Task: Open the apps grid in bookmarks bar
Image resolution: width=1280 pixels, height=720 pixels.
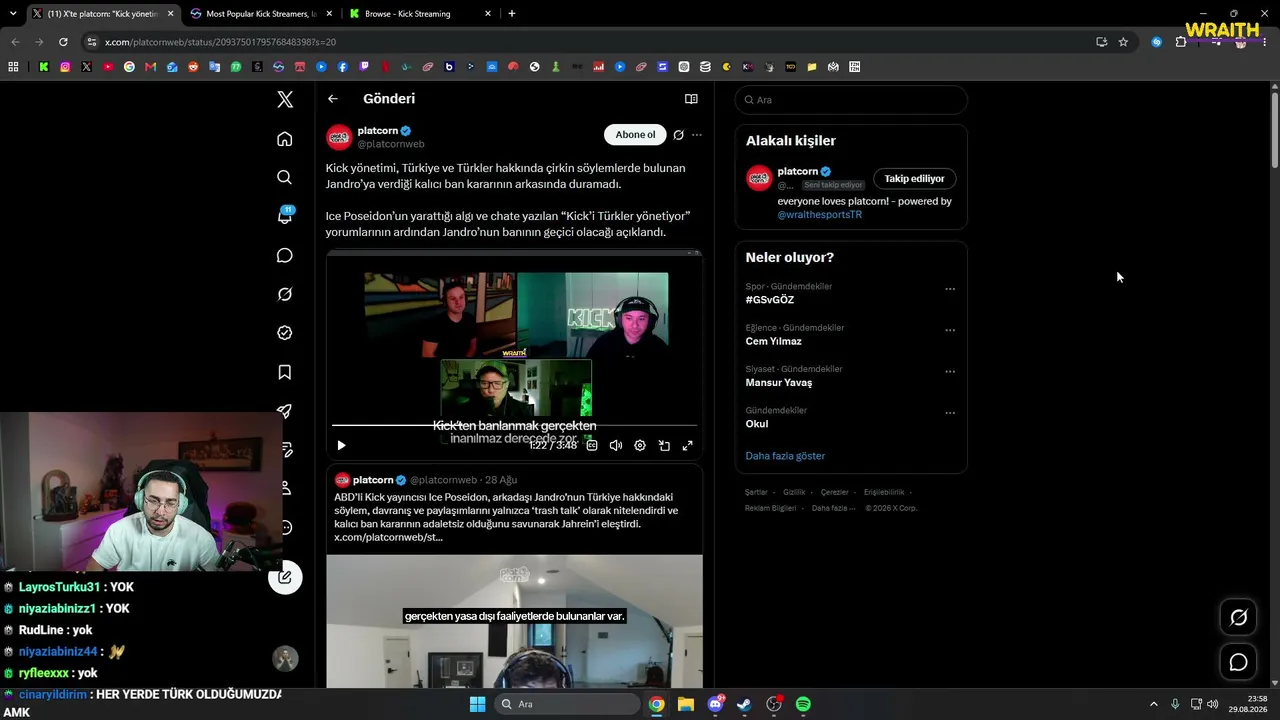Action: (13, 67)
